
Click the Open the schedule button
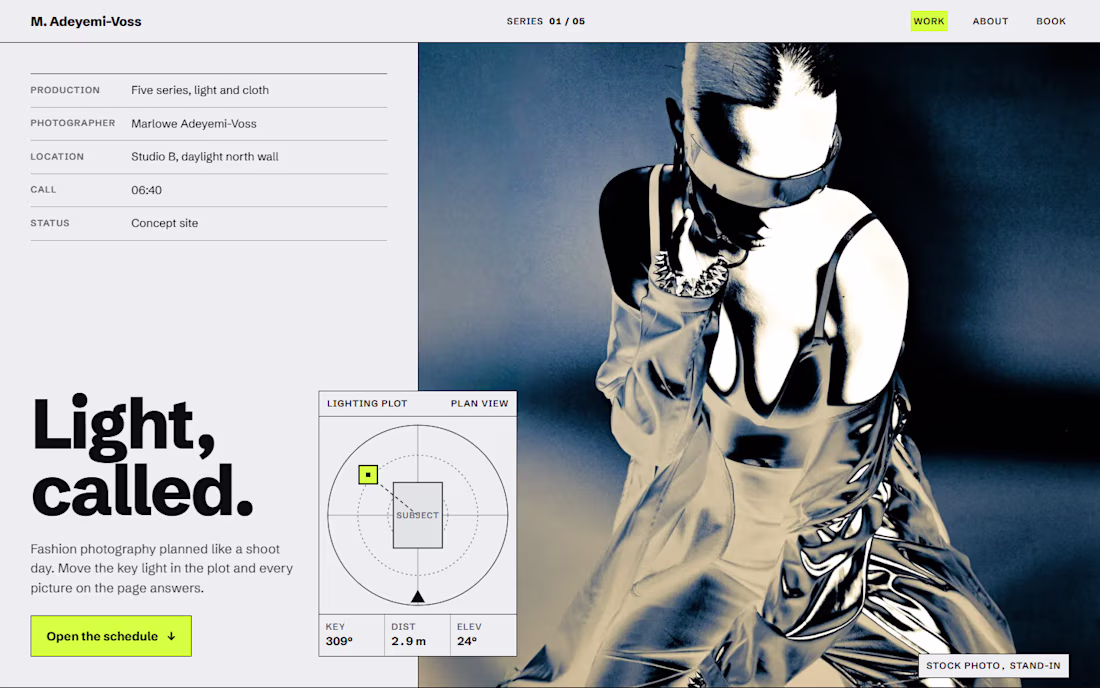pyautogui.click(x=111, y=636)
